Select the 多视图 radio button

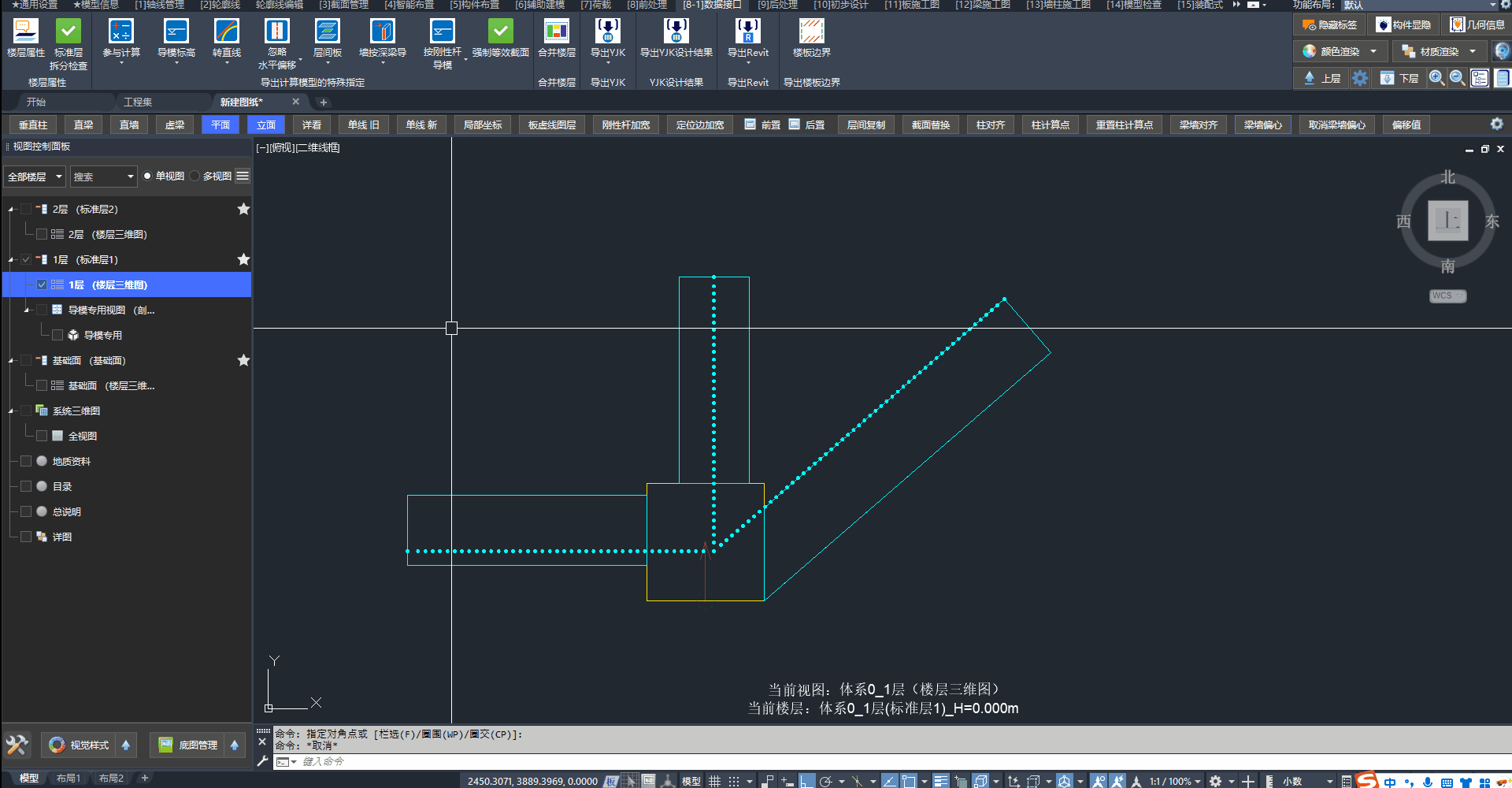click(x=195, y=177)
